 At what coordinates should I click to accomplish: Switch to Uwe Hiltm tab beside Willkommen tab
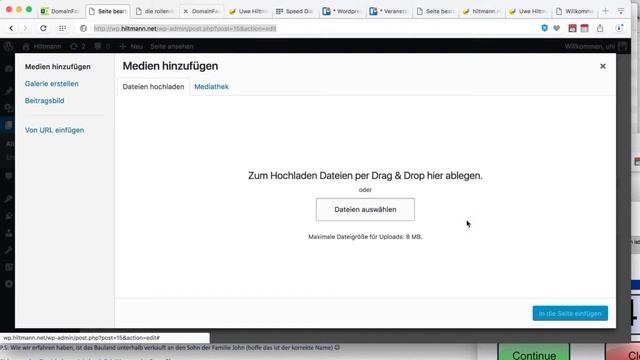tap(529, 11)
